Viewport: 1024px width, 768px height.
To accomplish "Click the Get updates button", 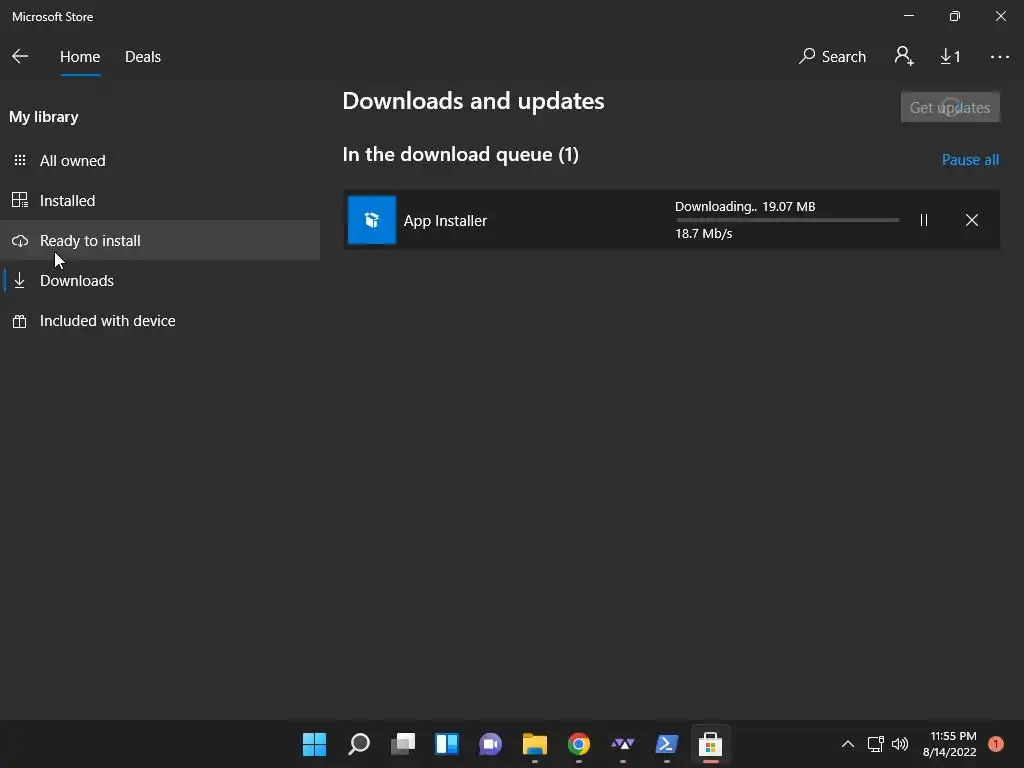I will (950, 107).
